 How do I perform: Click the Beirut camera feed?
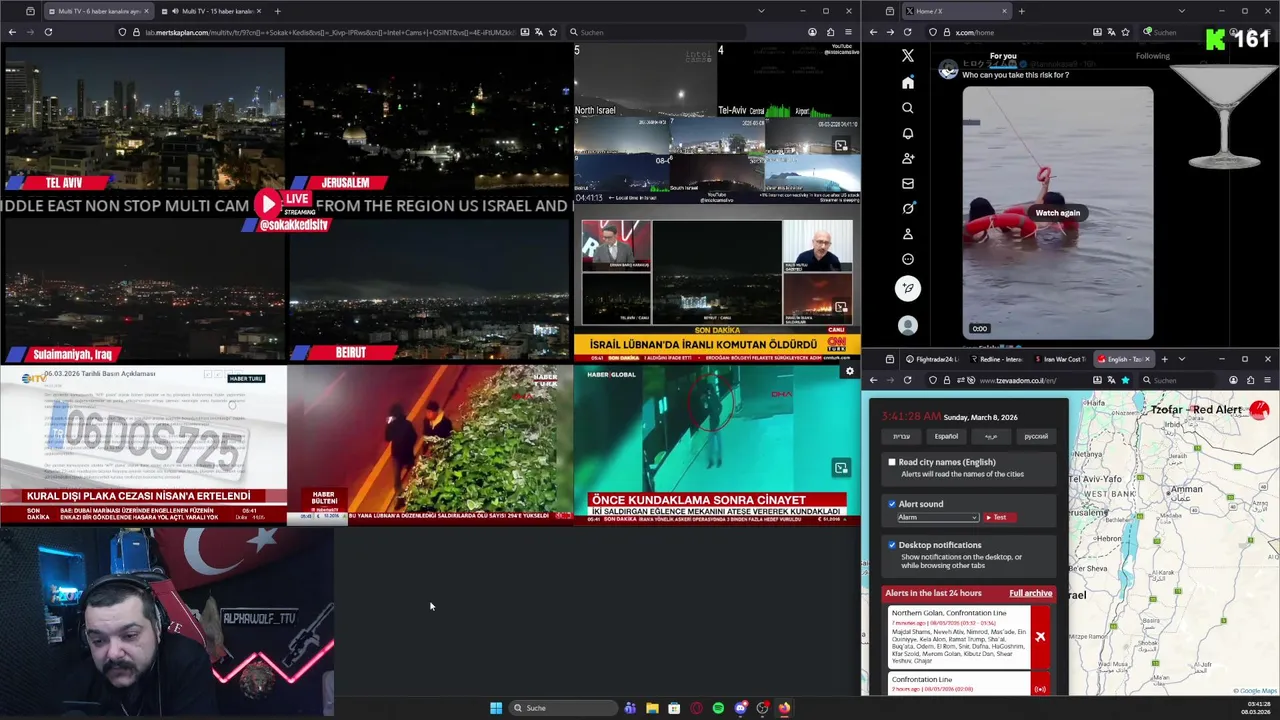coord(429,290)
